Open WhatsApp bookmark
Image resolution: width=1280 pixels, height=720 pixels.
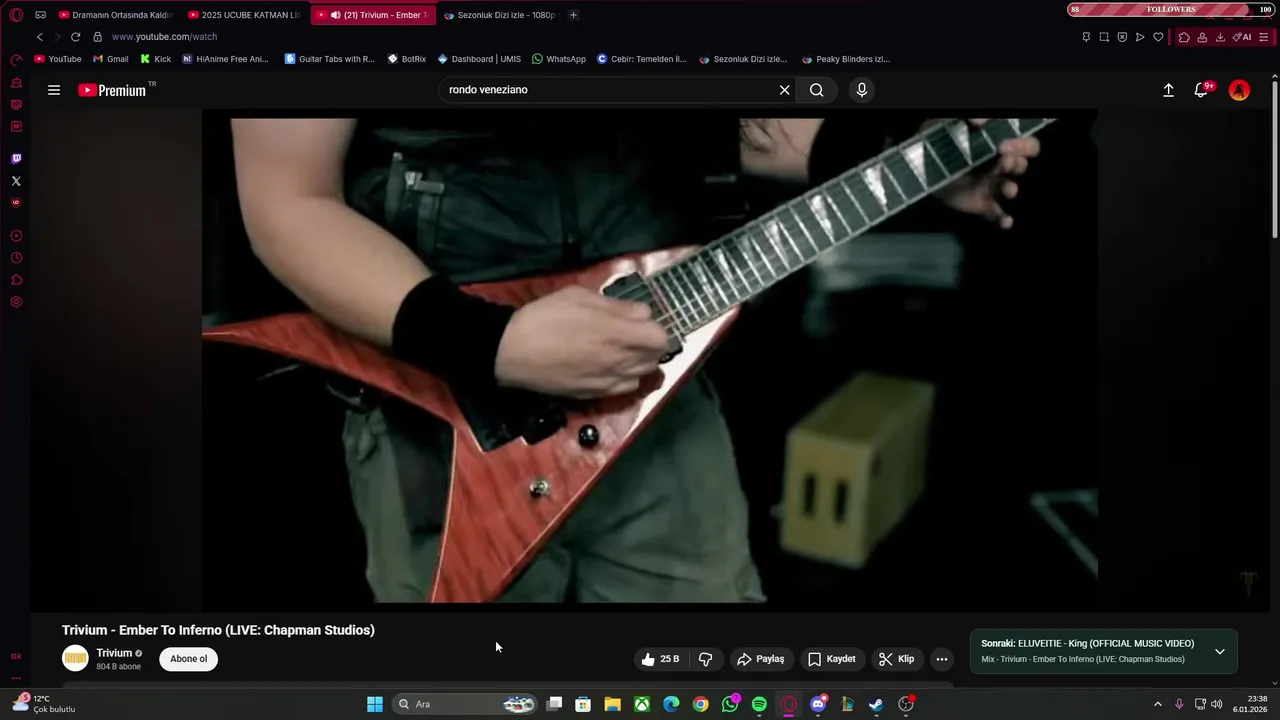tap(559, 59)
